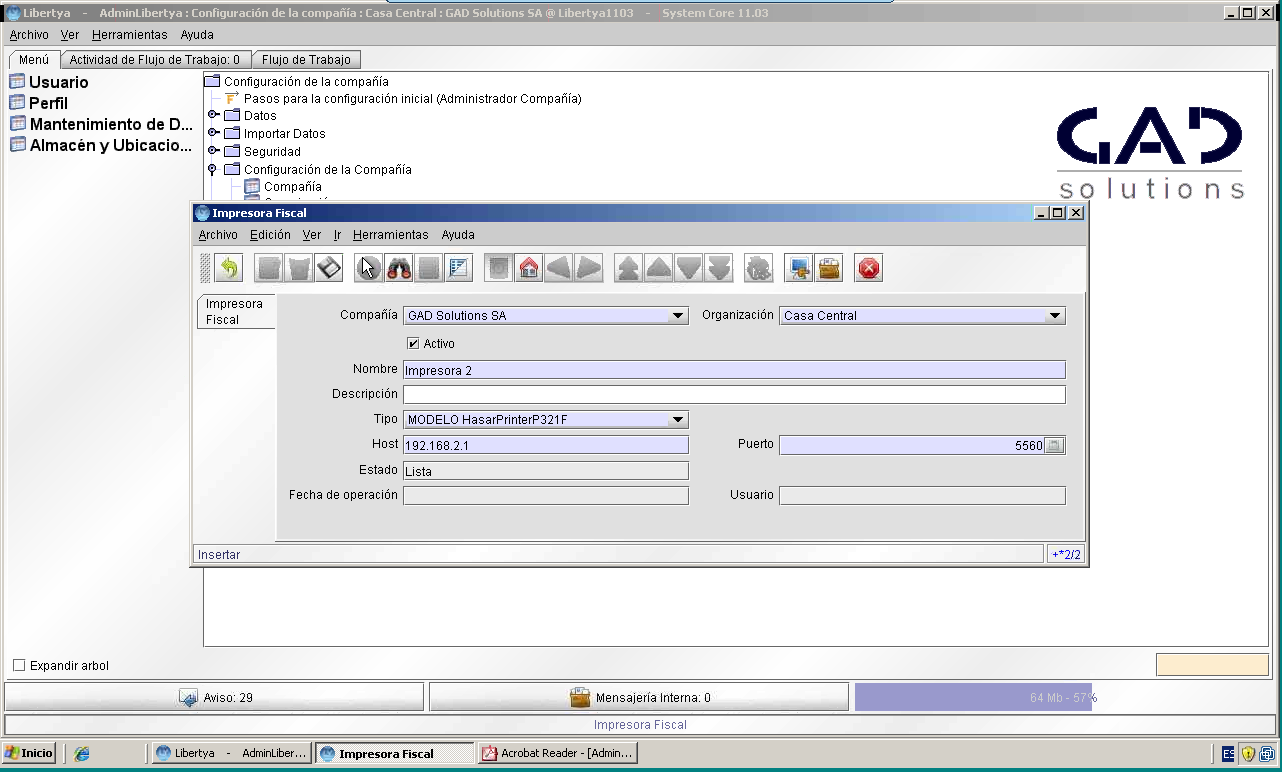Click the right arrow Forward toolbar icon
Image resolution: width=1282 pixels, height=772 pixels.
(589, 268)
